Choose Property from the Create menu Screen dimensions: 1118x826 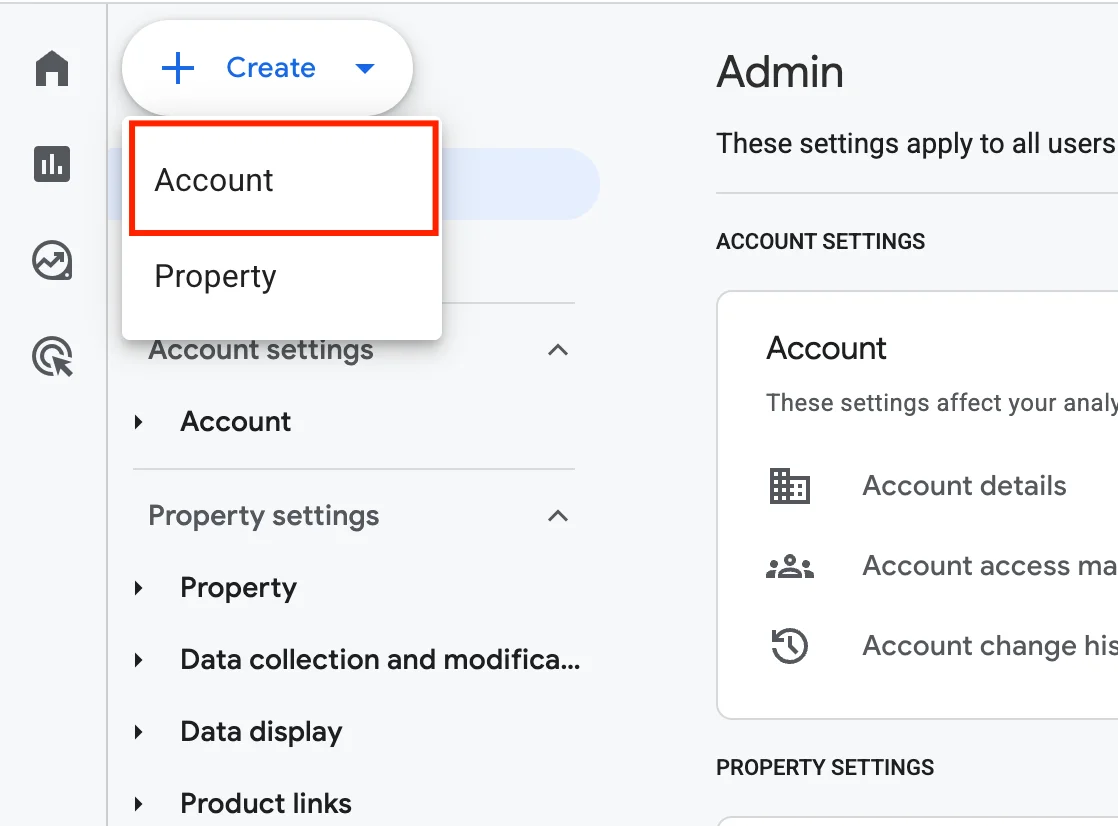coord(282,276)
